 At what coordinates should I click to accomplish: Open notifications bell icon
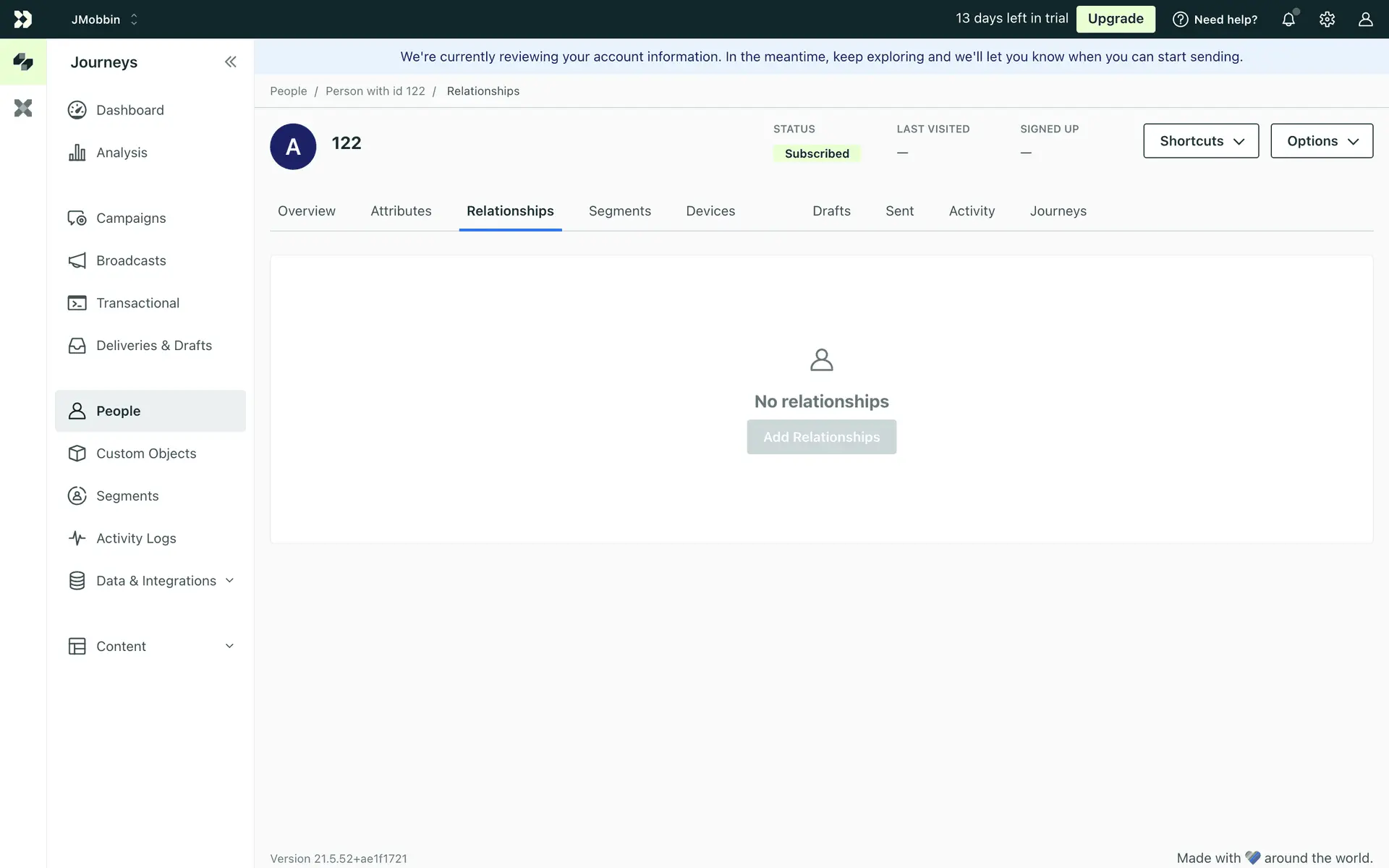point(1288,20)
